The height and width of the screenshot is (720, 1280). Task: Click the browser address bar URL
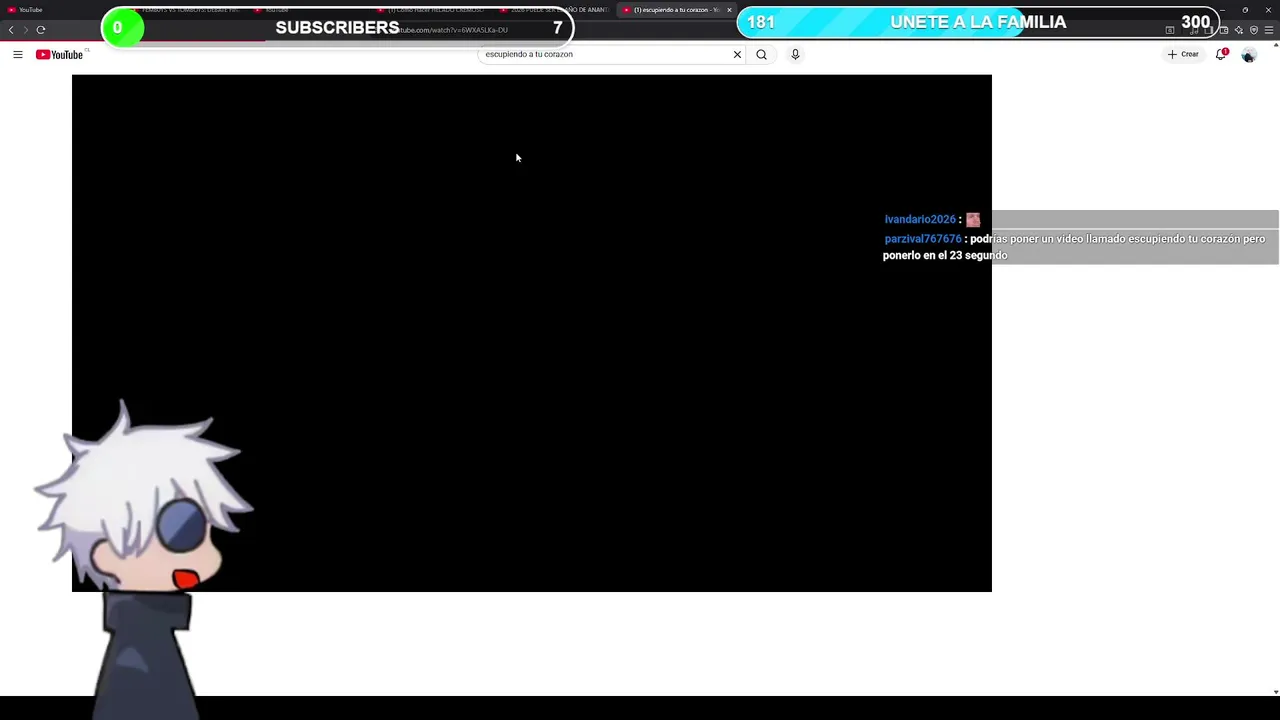point(455,30)
